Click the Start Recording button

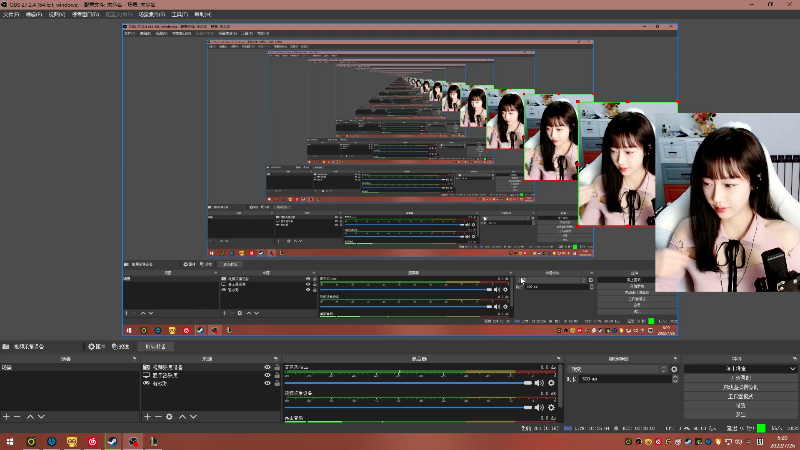pos(740,378)
